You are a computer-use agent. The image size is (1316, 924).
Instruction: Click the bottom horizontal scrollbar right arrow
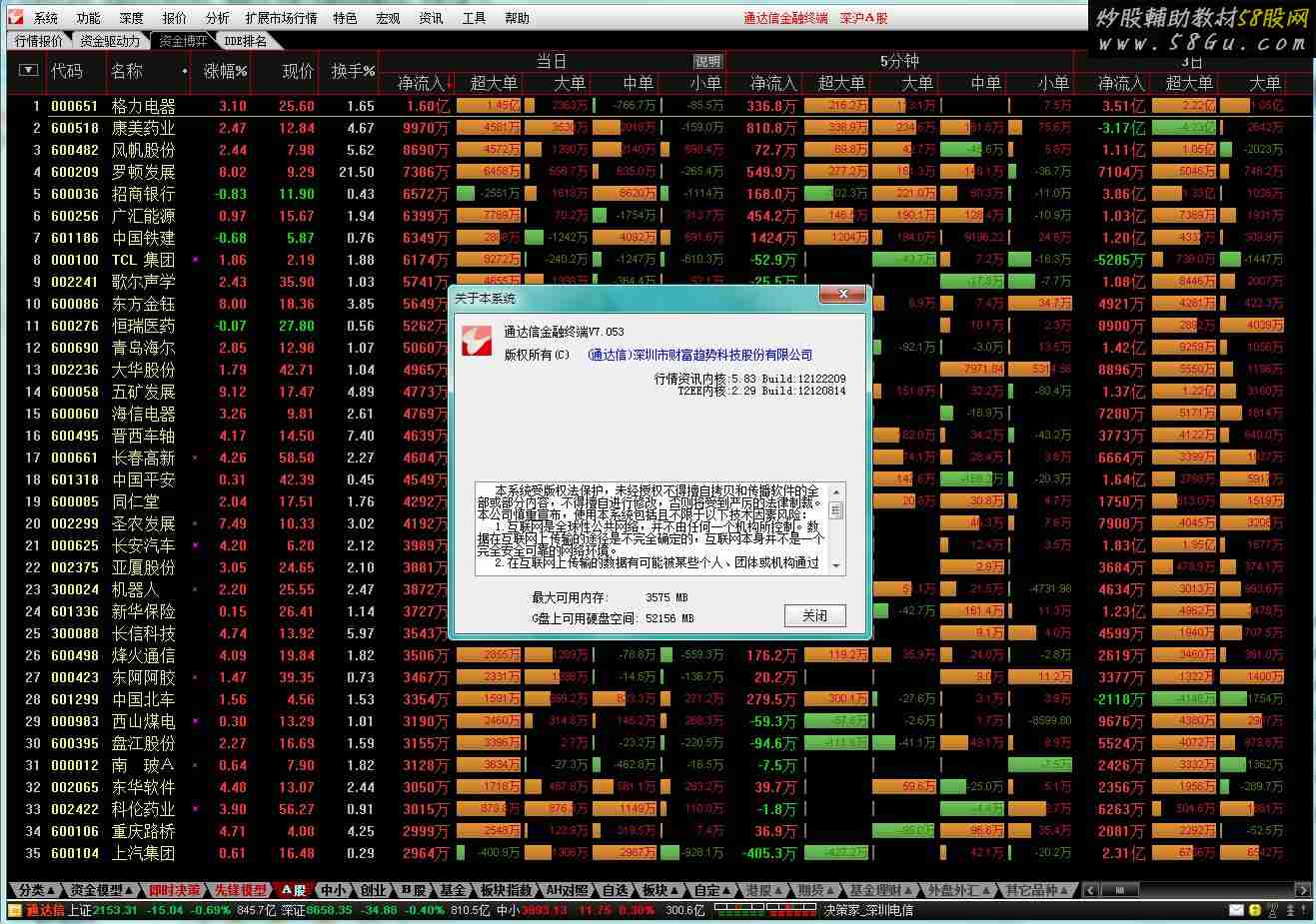(1302, 890)
